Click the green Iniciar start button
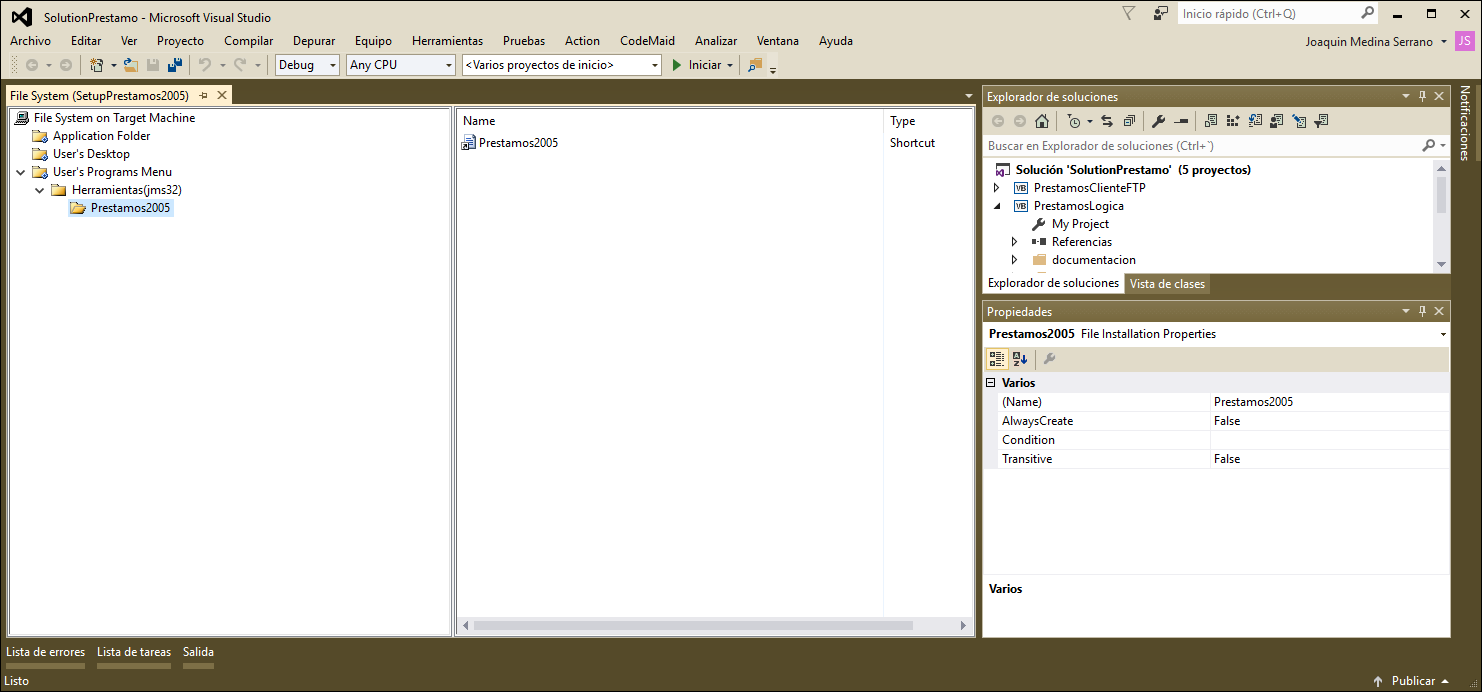 tap(696, 65)
